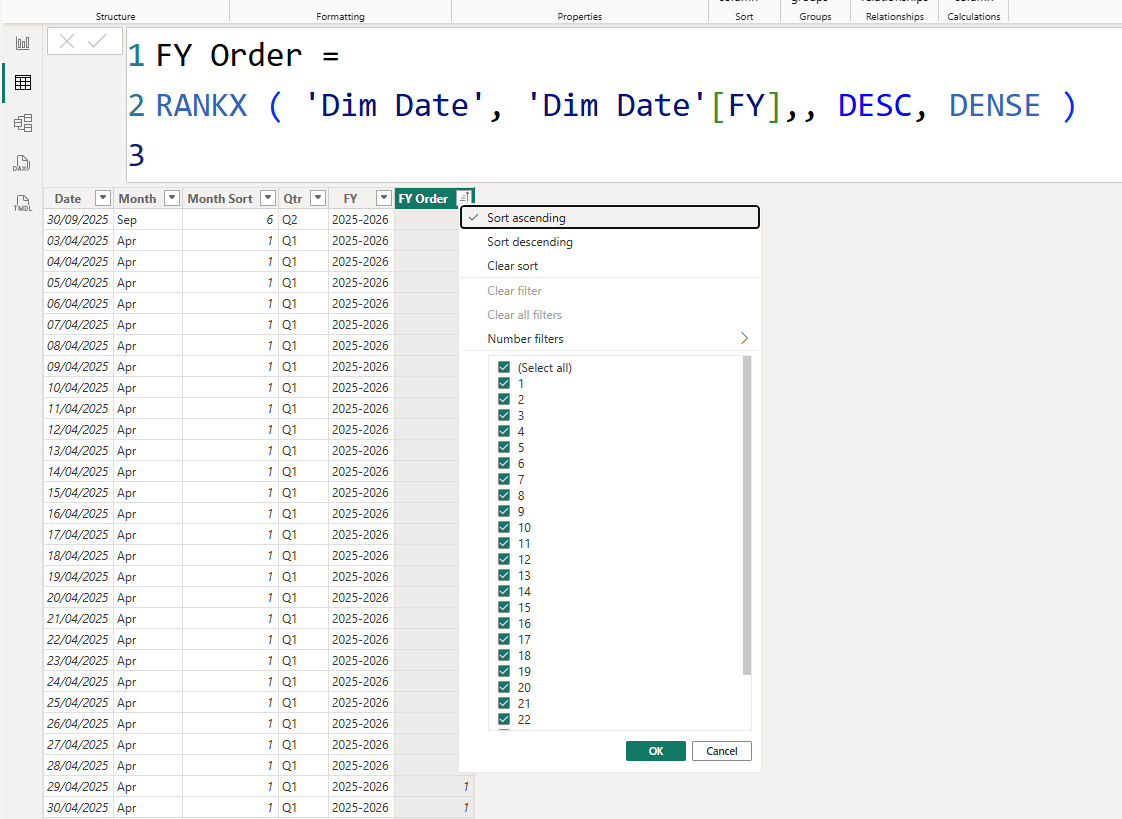Click the date cell 15/04/2025
The width and height of the screenshot is (1122, 819).
[77, 492]
